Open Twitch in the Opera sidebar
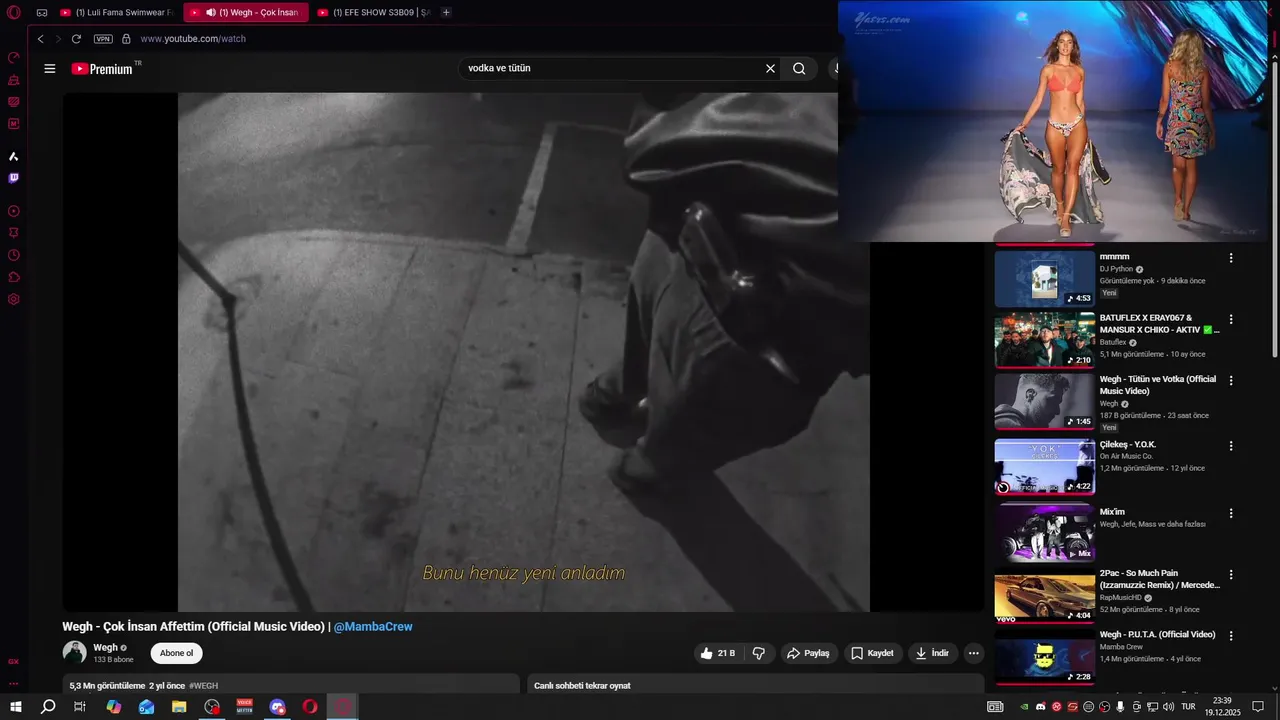Image resolution: width=1280 pixels, height=720 pixels. pos(14,178)
